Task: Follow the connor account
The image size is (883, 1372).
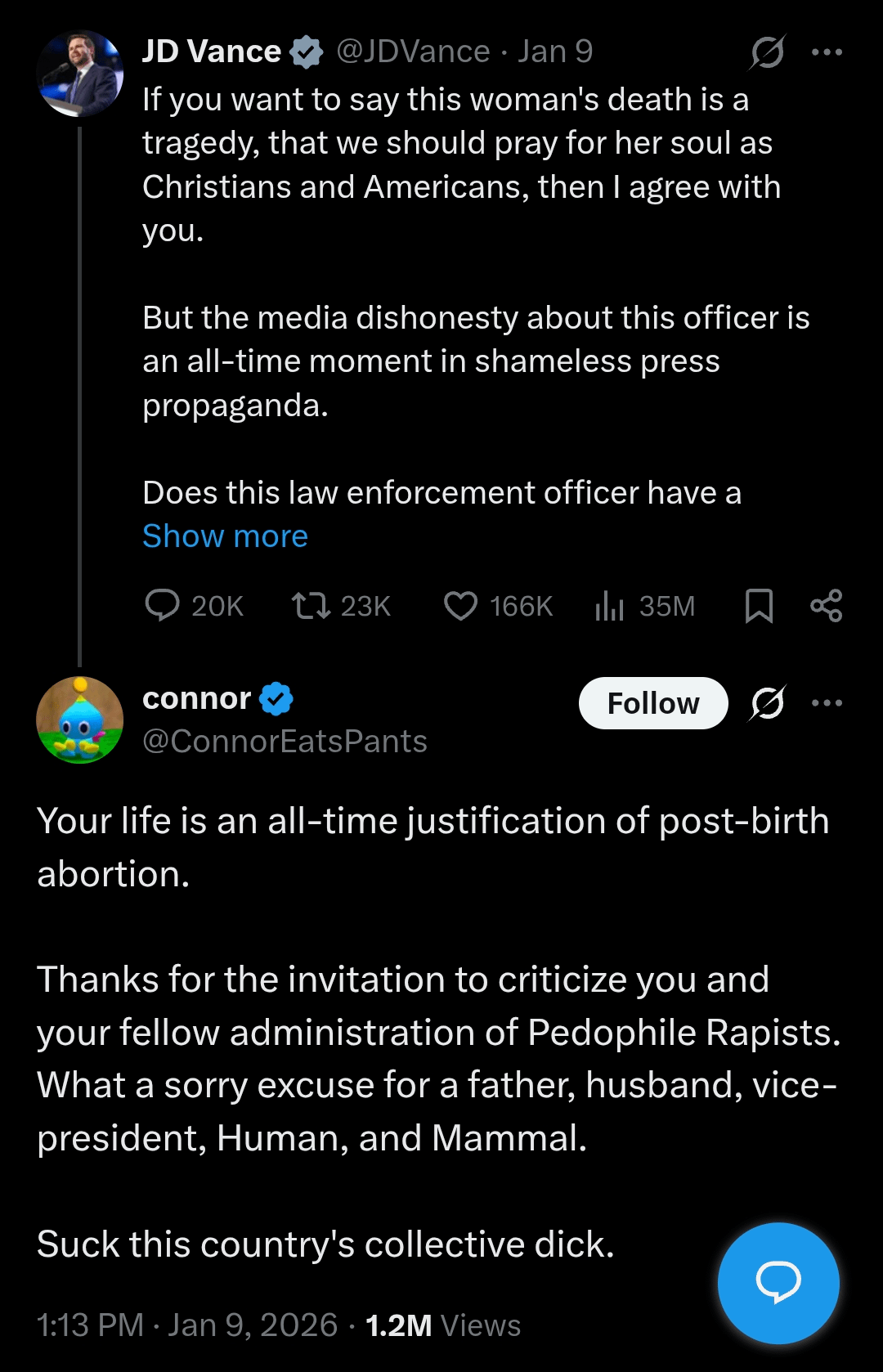Action: (x=652, y=703)
